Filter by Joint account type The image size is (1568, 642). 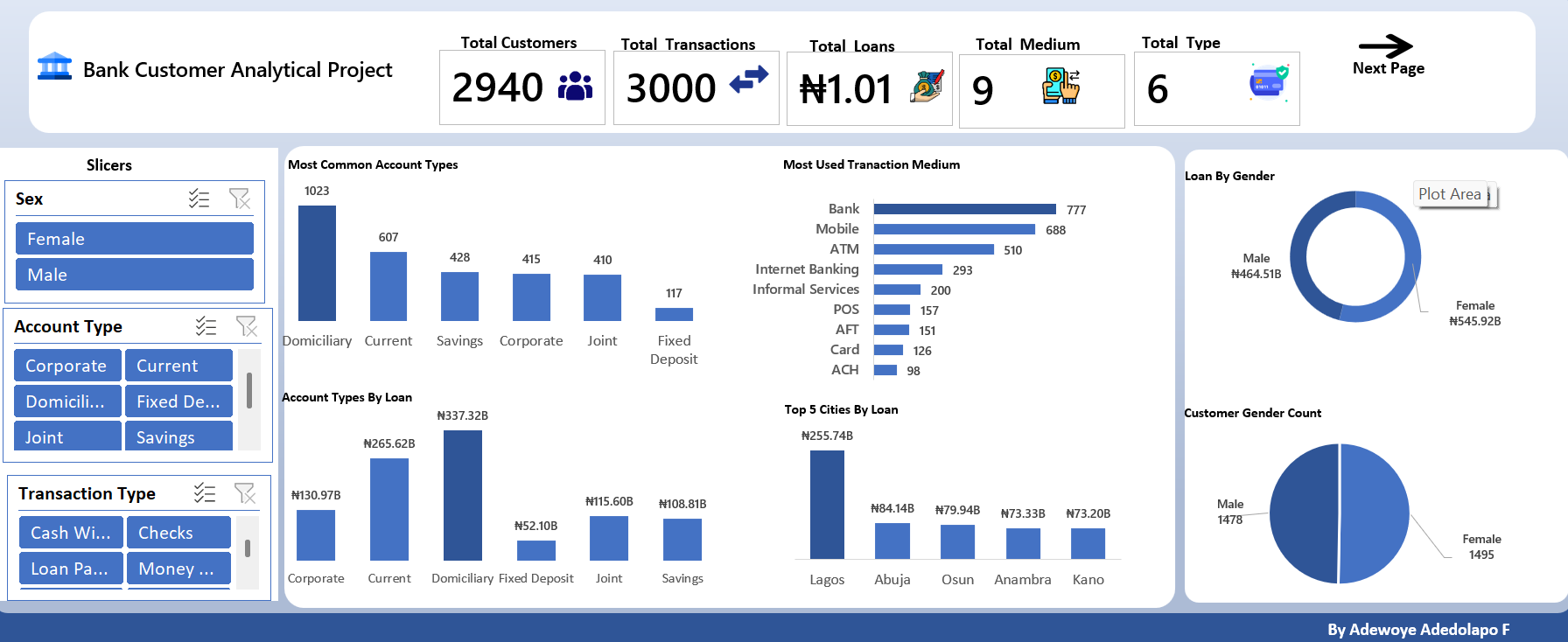tap(67, 436)
